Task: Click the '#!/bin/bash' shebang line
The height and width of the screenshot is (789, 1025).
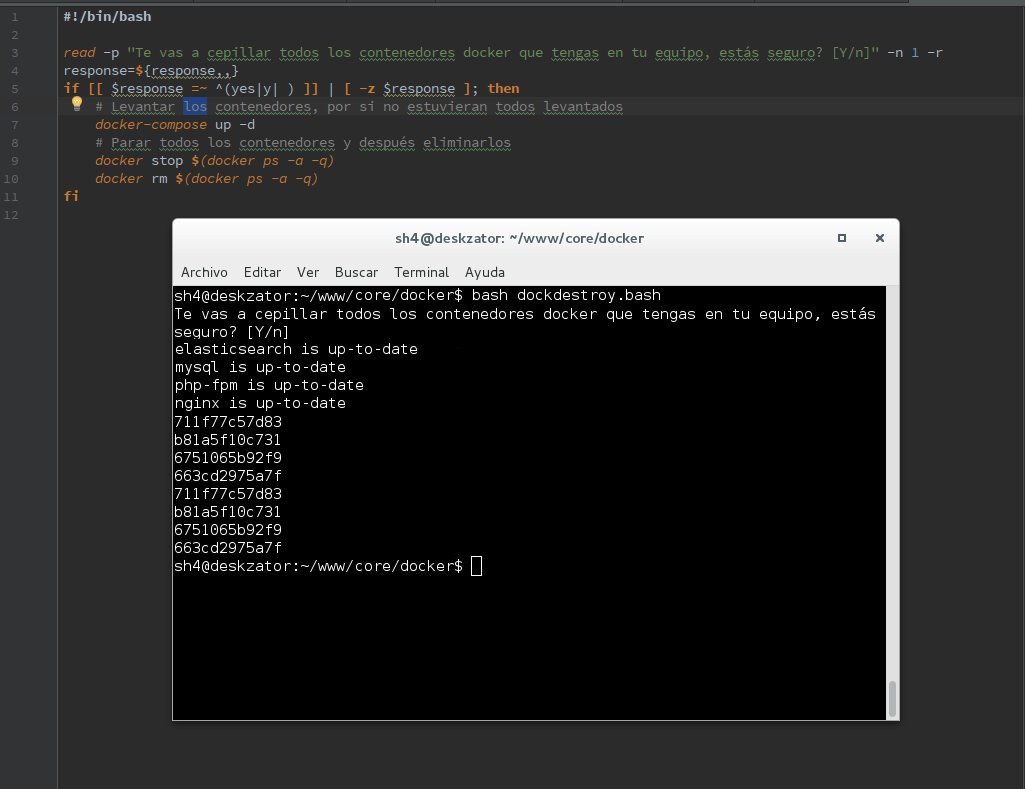Action: [107, 16]
